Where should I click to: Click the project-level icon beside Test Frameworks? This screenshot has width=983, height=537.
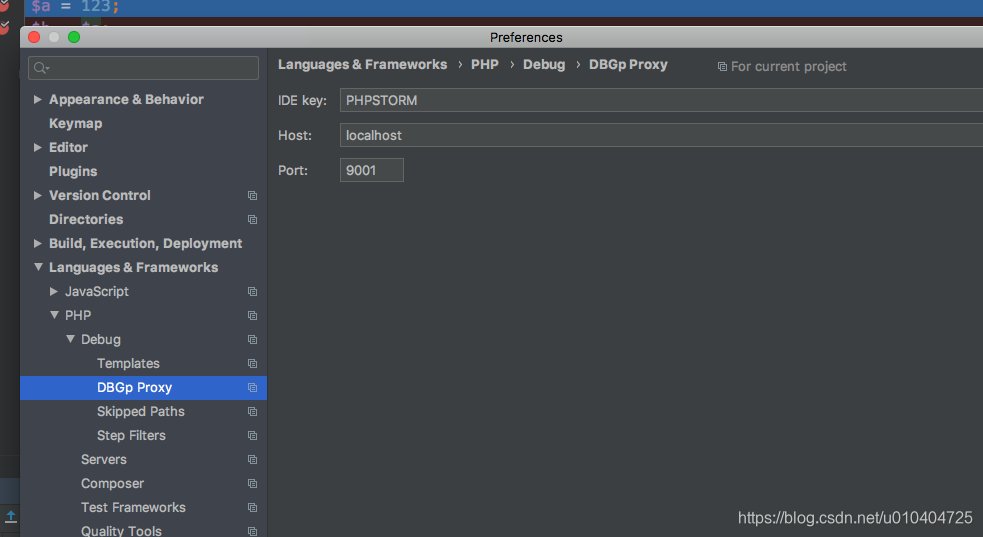point(252,508)
